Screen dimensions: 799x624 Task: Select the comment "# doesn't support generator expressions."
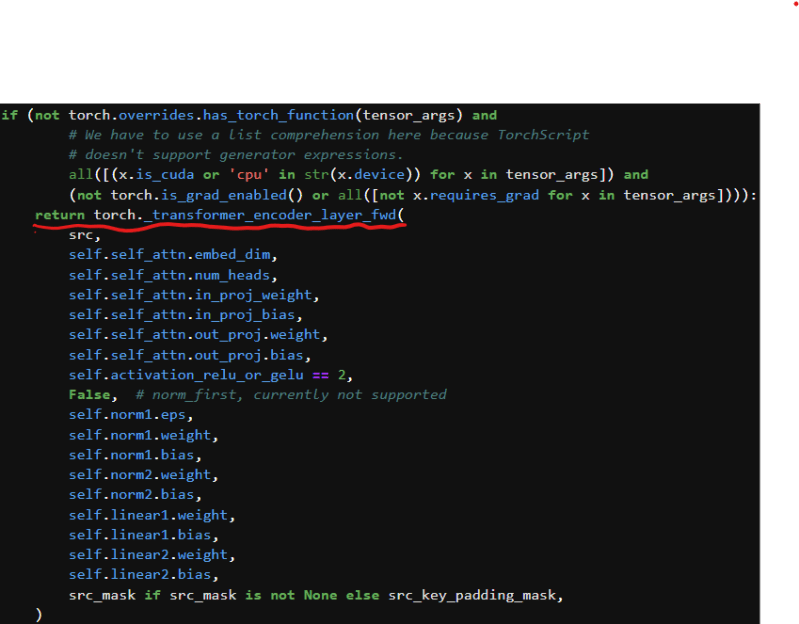click(x=236, y=155)
